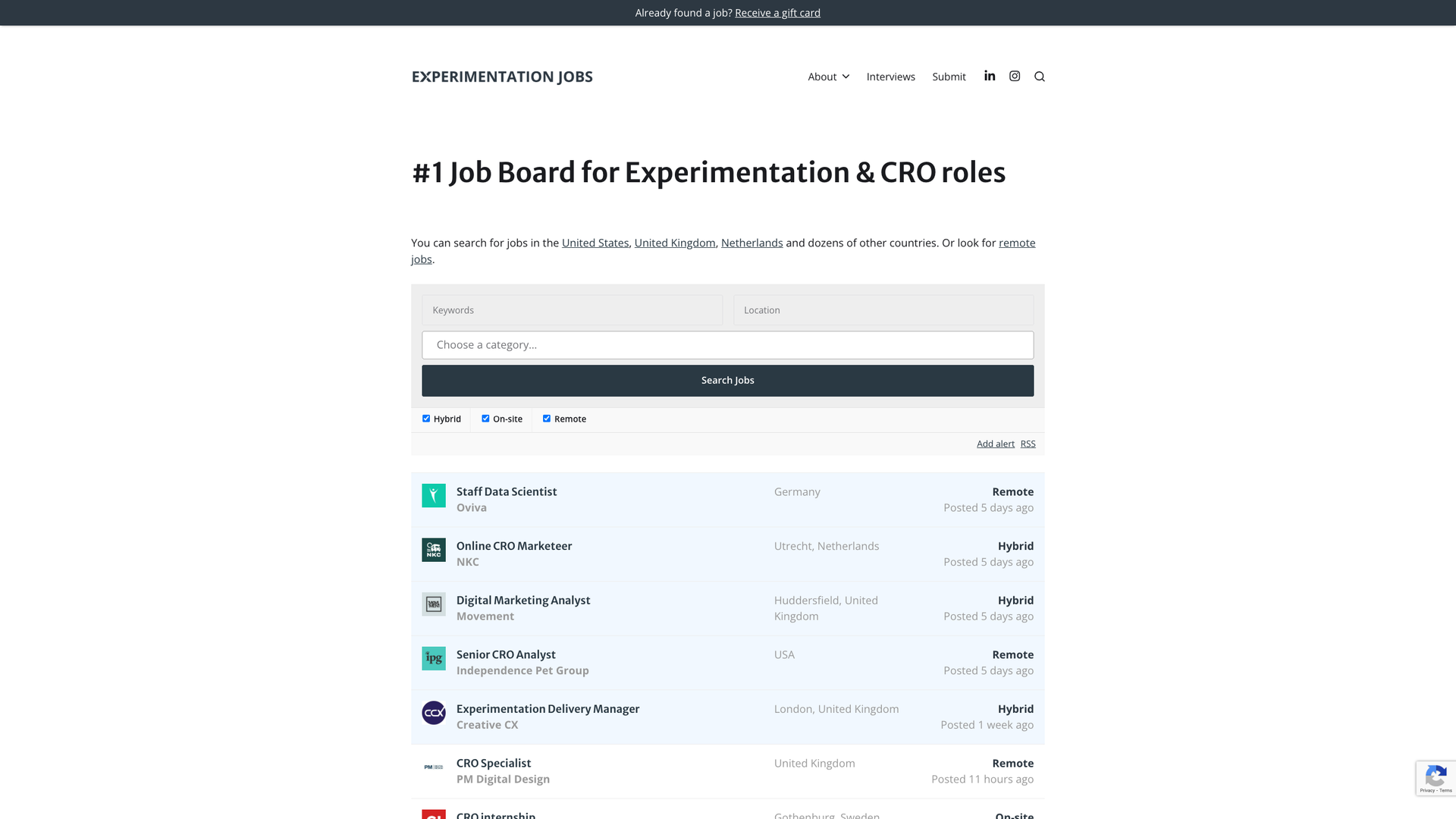Viewport: 1456px width, 819px height.
Task: Click the Oviva company logo
Action: point(433,495)
